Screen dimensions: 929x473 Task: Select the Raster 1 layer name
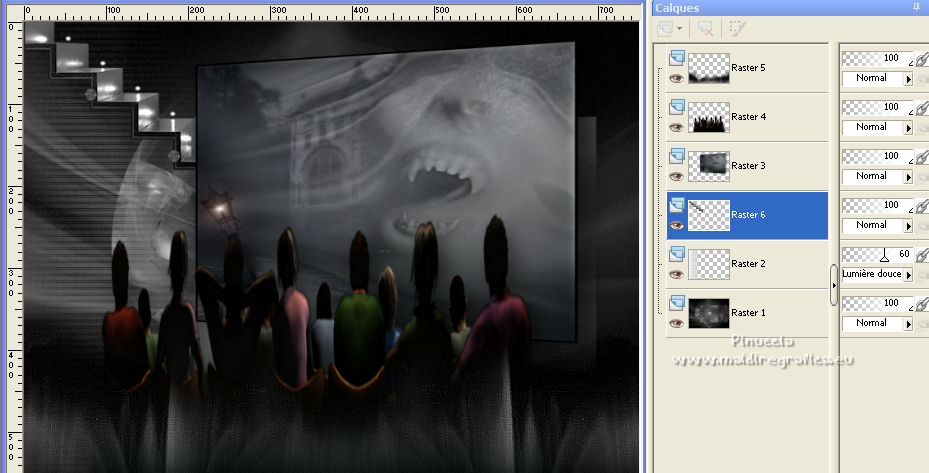pos(748,314)
